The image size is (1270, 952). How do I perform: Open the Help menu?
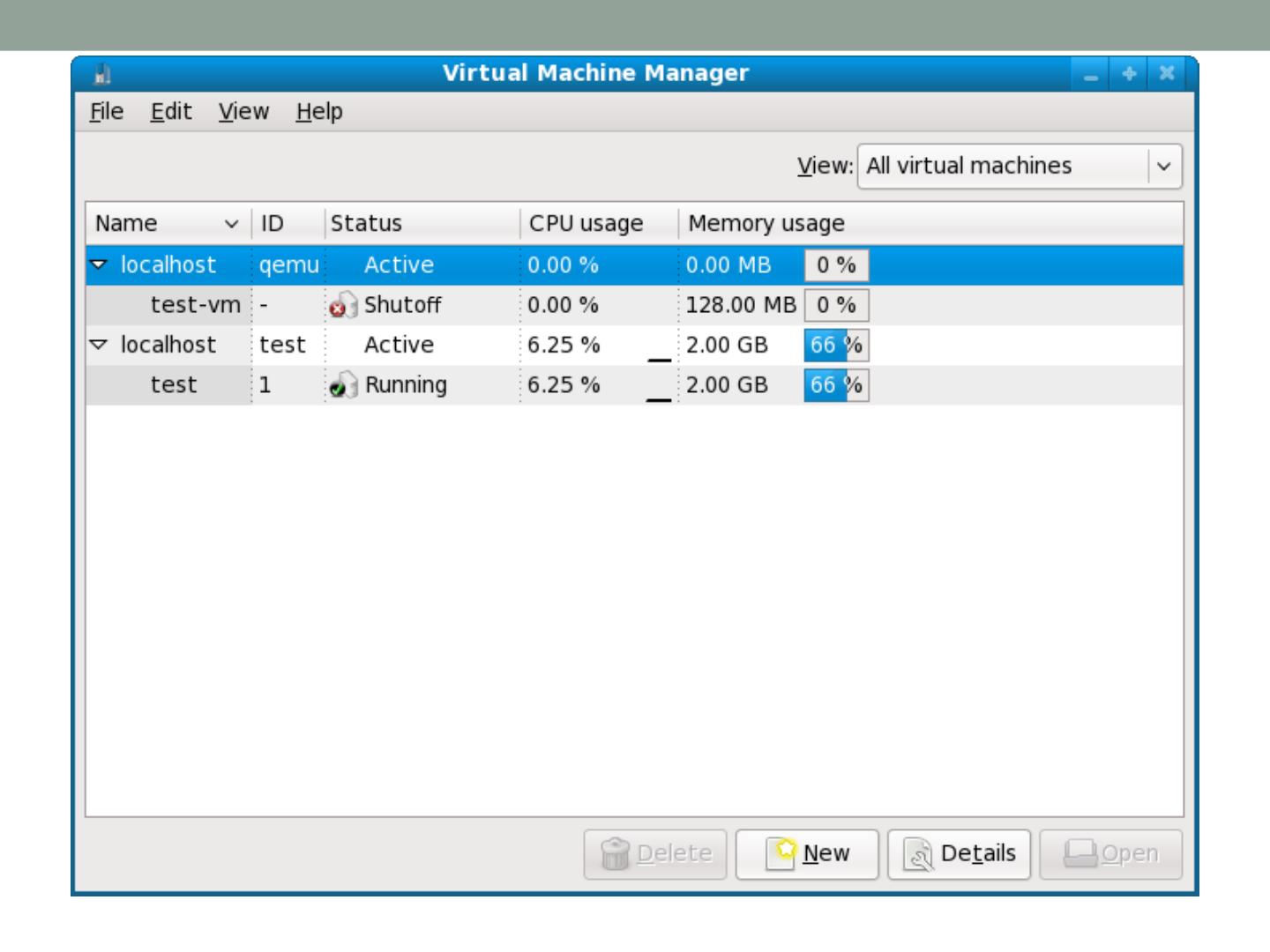[x=318, y=112]
